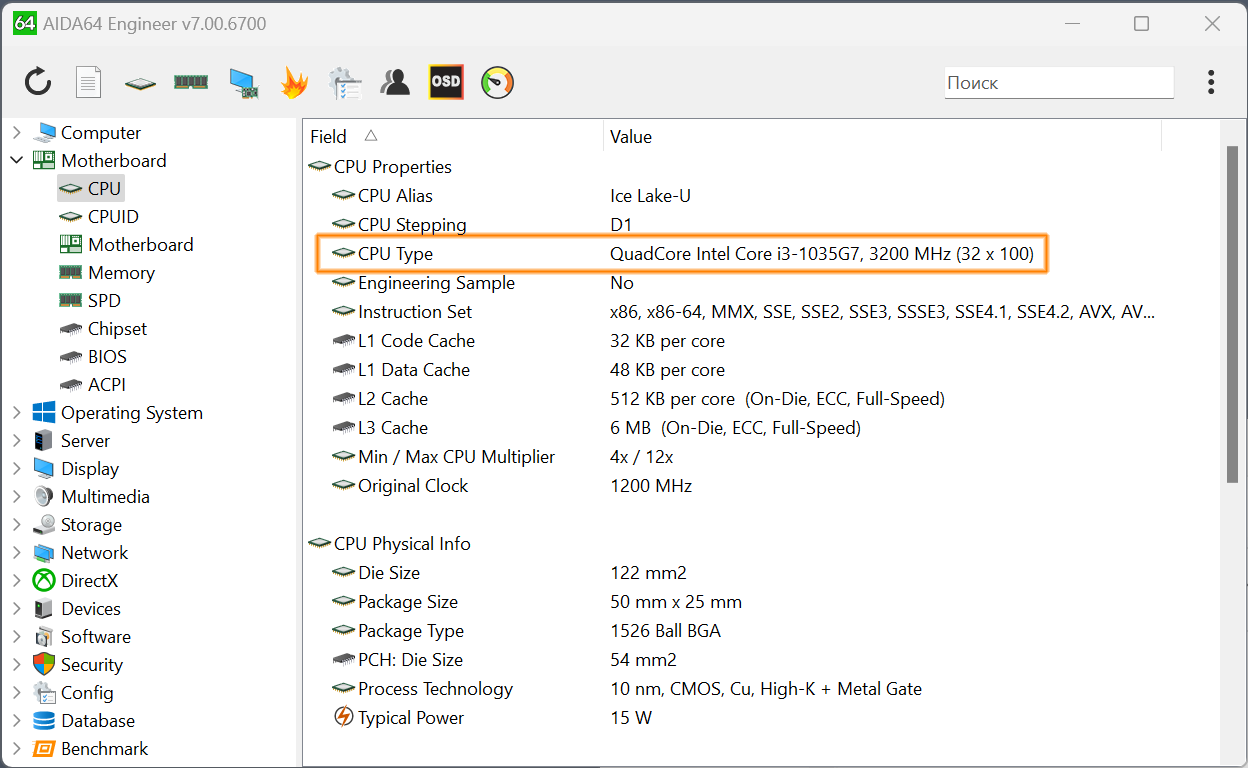This screenshot has width=1248, height=768.
Task: Open the three-dot main menu
Action: coord(1211,82)
